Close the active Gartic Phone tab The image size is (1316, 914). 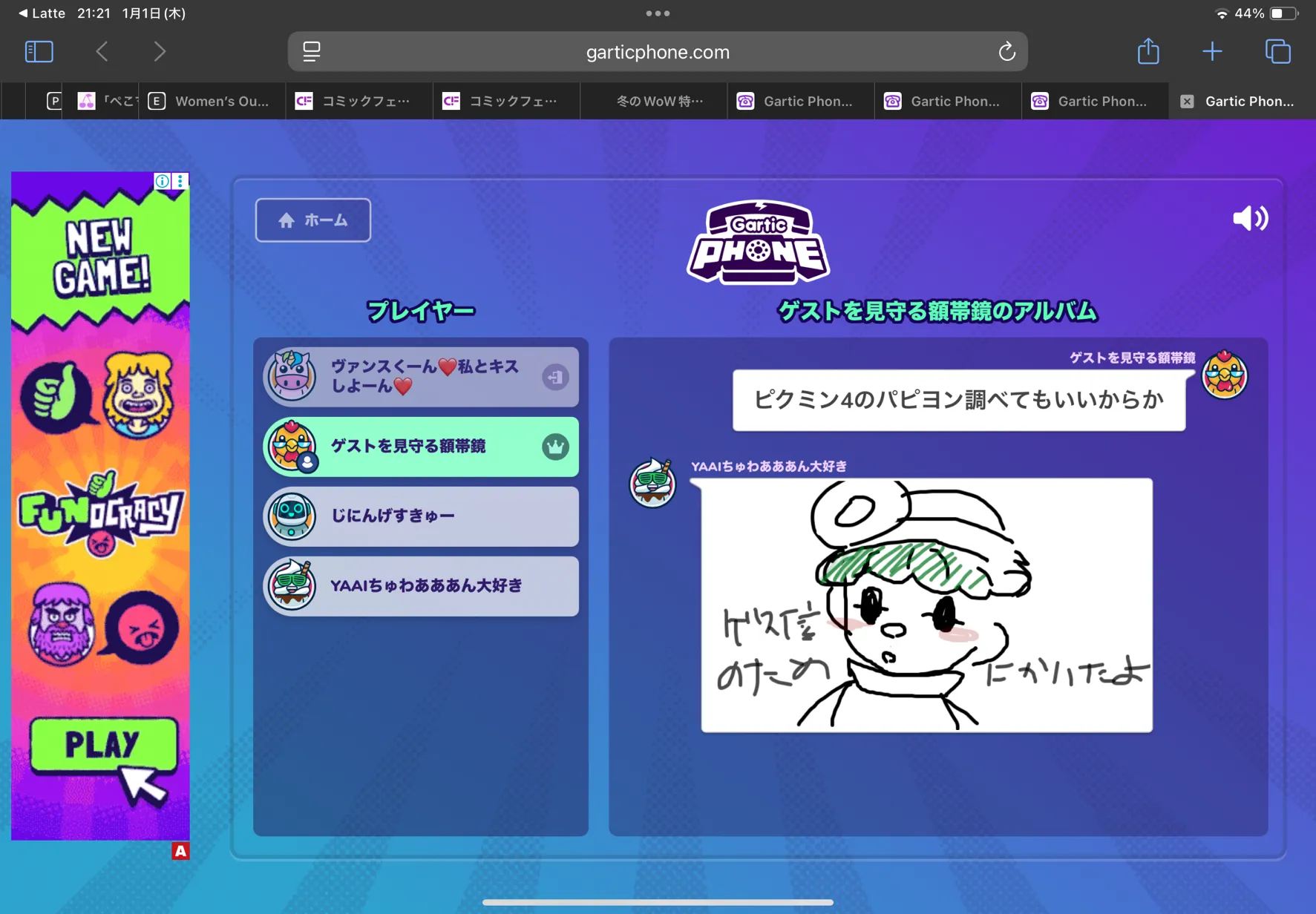point(1187,102)
